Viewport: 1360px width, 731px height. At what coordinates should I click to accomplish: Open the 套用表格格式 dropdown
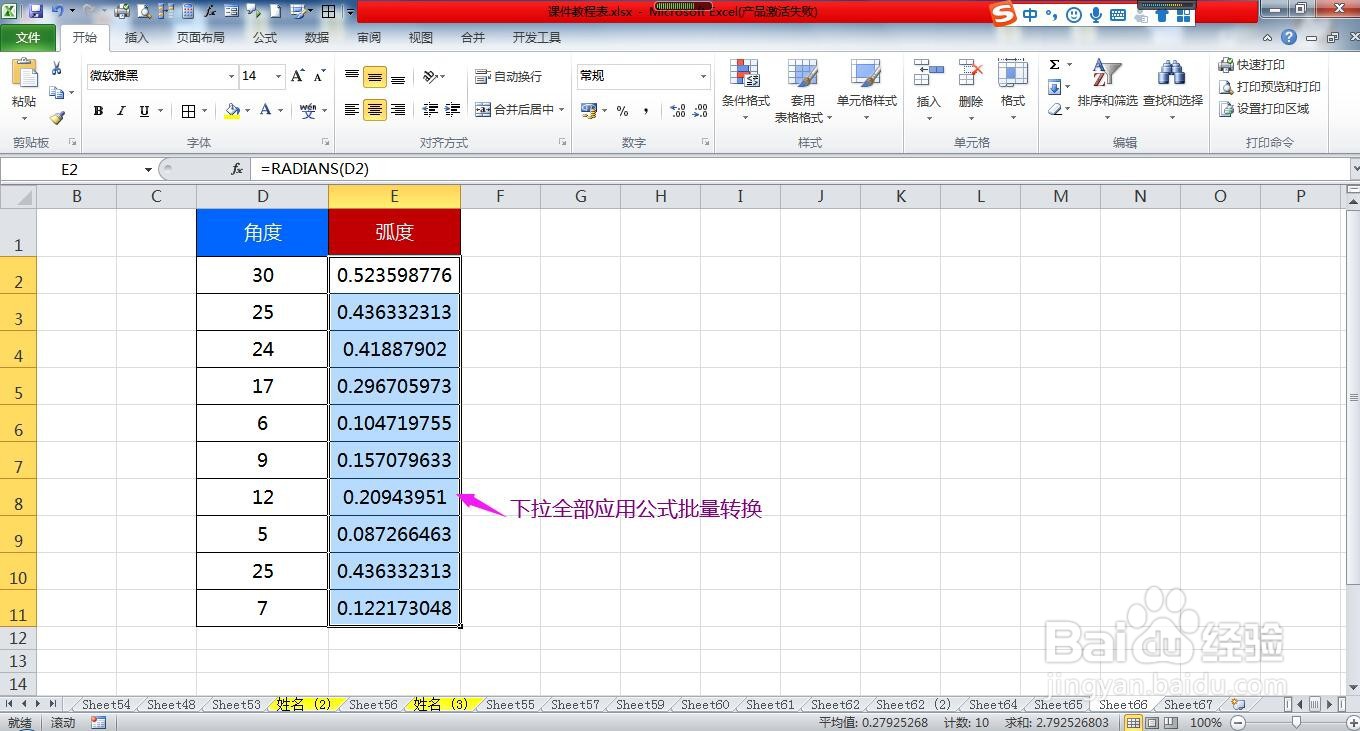point(802,90)
